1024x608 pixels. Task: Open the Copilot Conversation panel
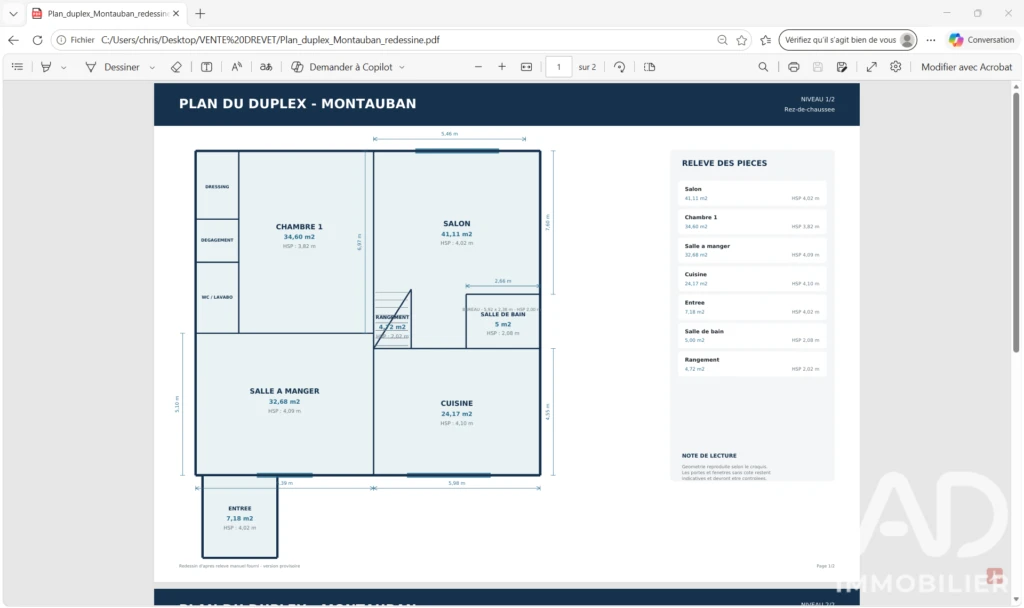pyautogui.click(x=982, y=40)
